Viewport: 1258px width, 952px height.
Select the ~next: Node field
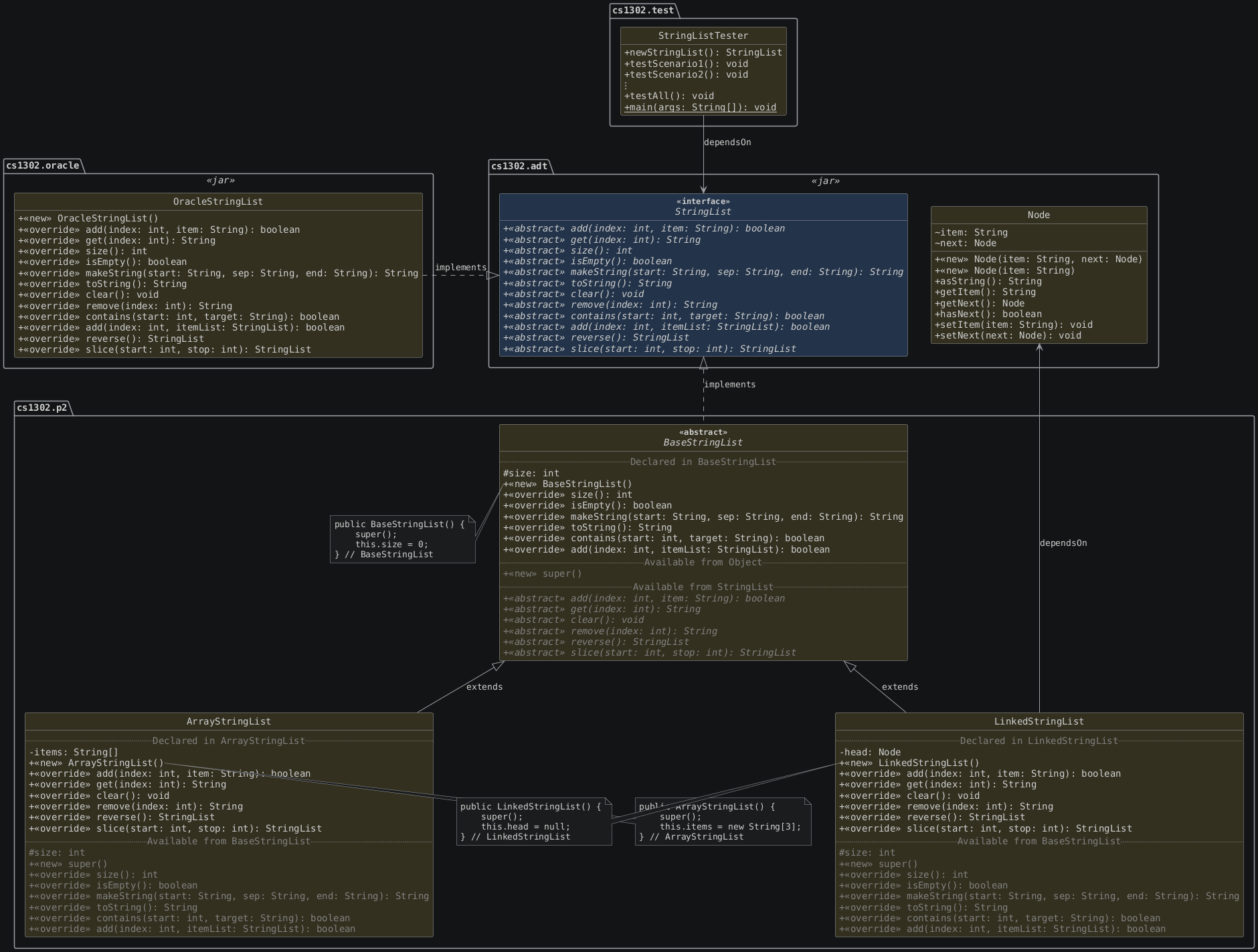tap(966, 244)
